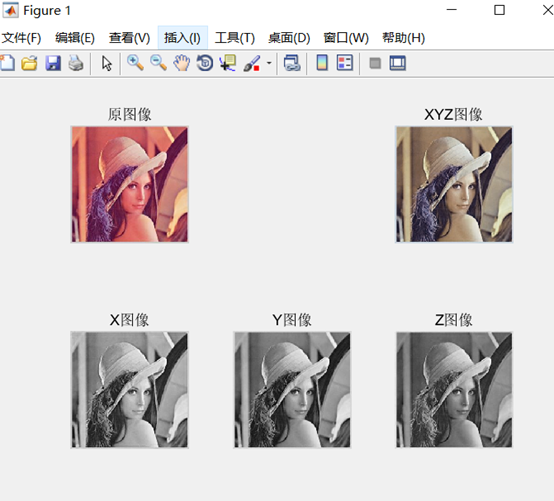The image size is (554, 501).
Task: Click the XYZ图像 title text
Action: 453,114
